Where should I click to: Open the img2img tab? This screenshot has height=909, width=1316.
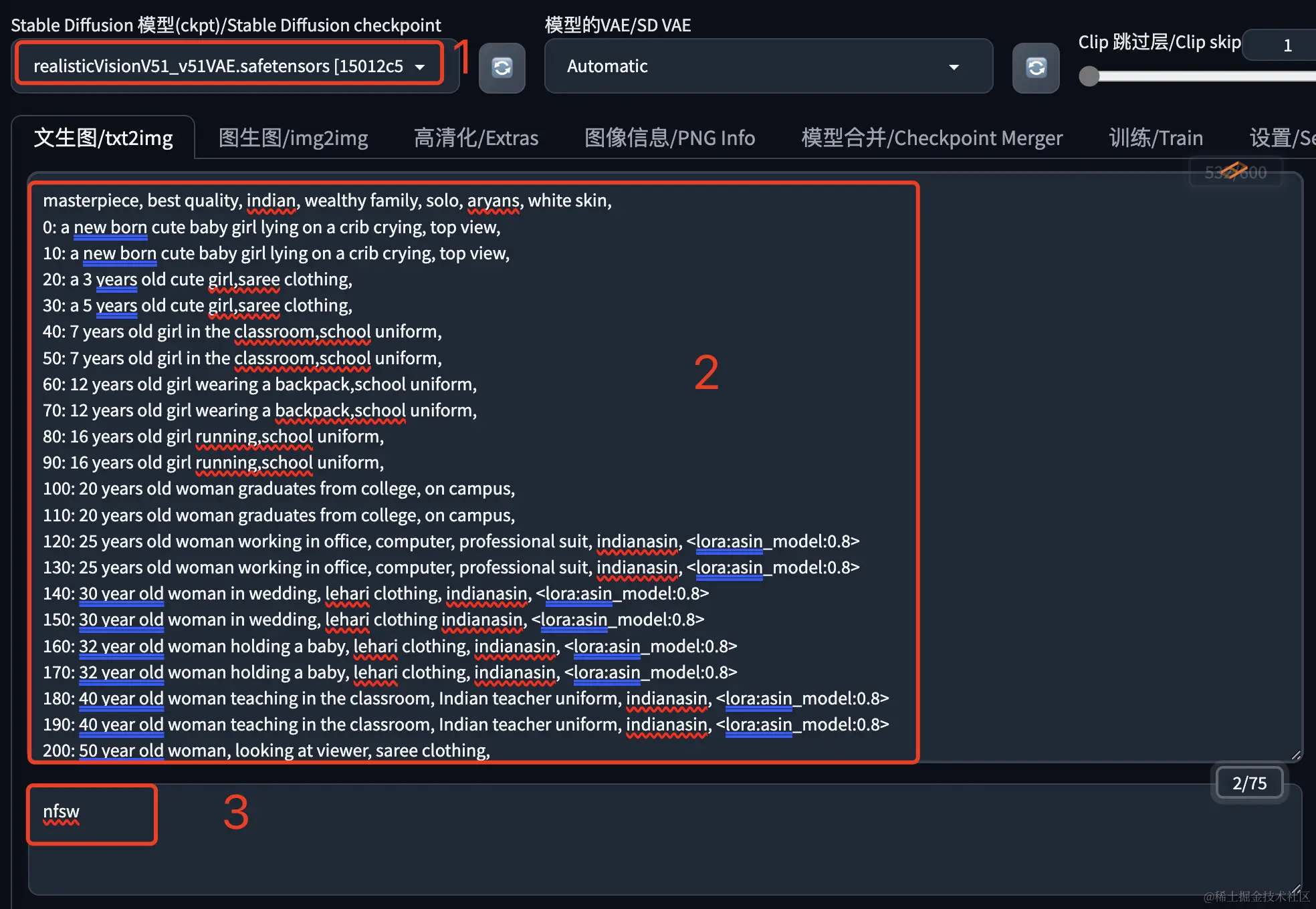pyautogui.click(x=293, y=138)
